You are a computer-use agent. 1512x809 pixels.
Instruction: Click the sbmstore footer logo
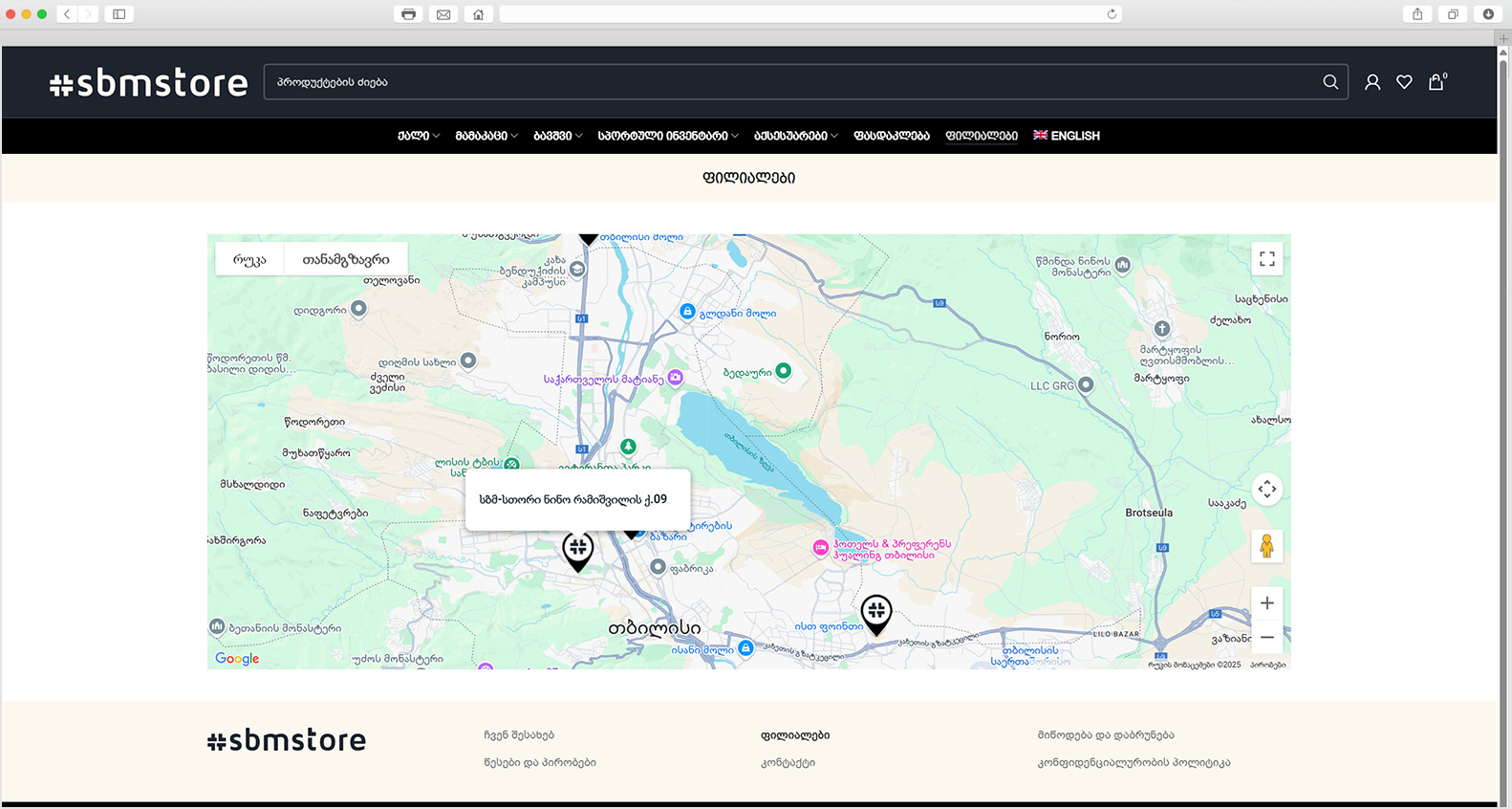point(287,740)
